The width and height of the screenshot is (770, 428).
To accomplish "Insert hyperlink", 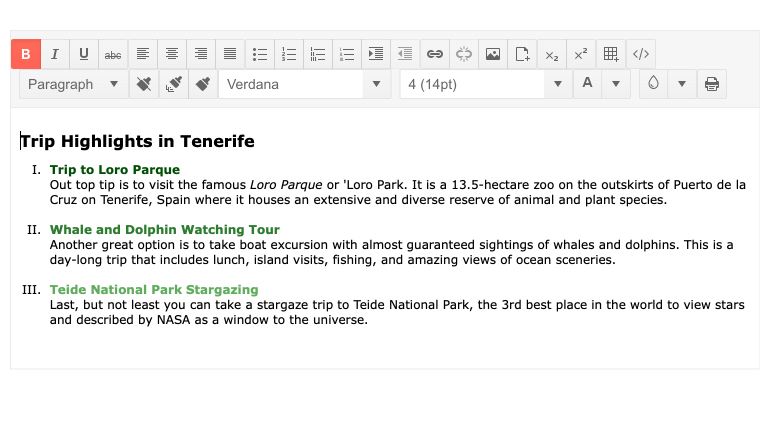I will point(435,54).
